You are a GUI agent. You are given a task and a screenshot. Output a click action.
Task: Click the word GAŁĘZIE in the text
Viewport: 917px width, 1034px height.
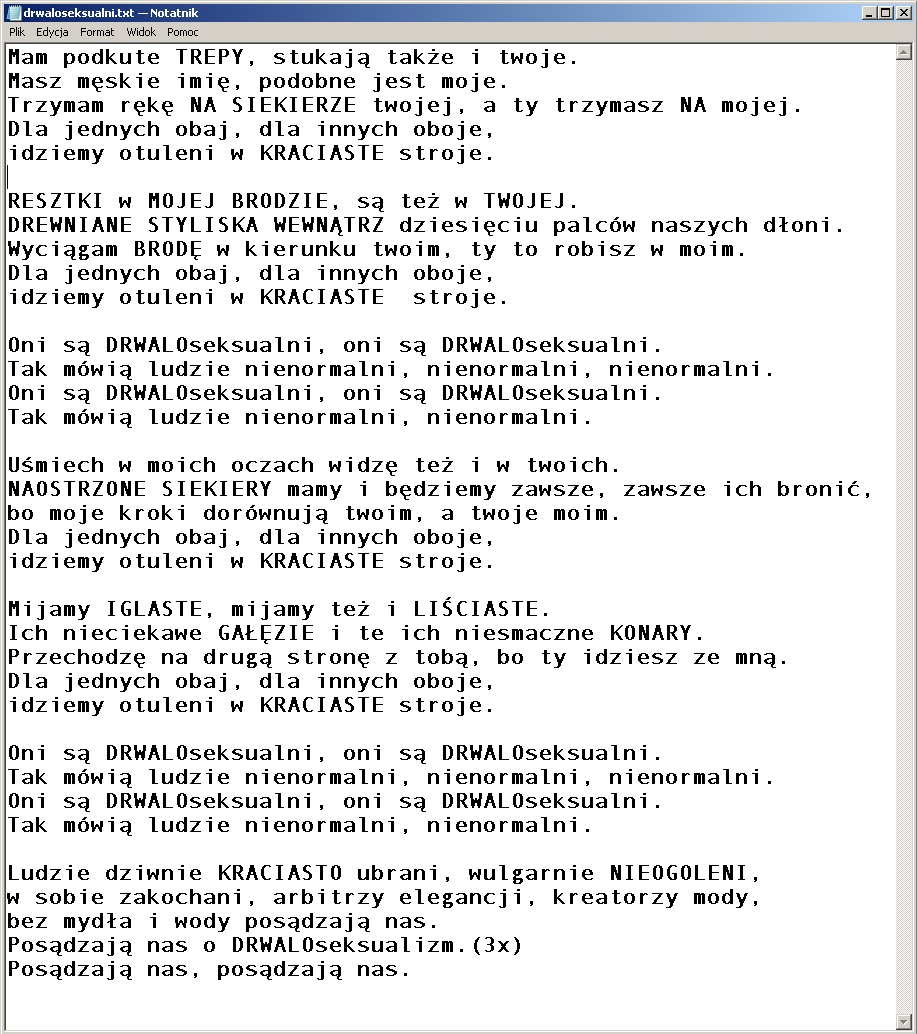(266, 634)
